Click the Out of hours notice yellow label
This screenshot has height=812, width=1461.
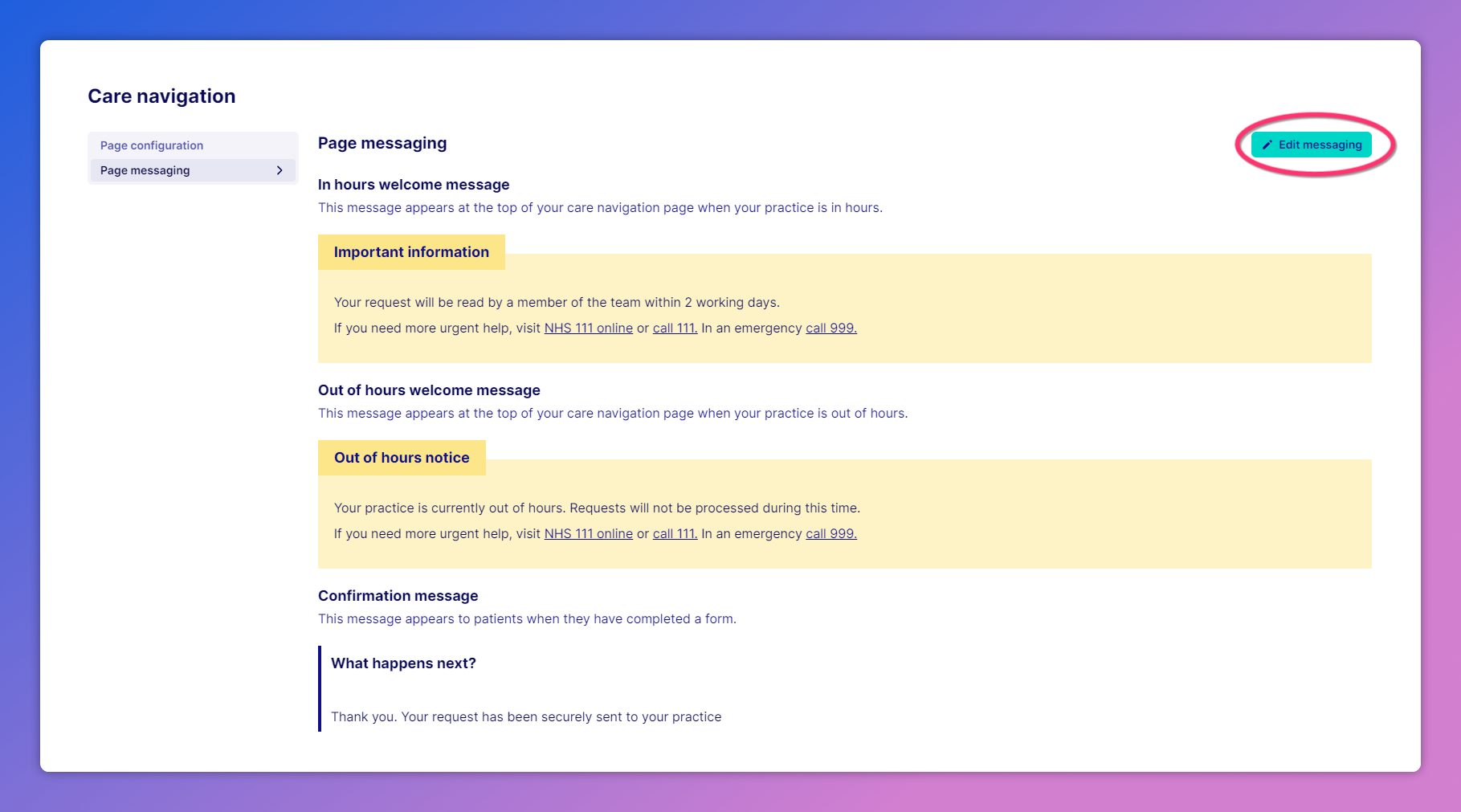click(x=402, y=458)
